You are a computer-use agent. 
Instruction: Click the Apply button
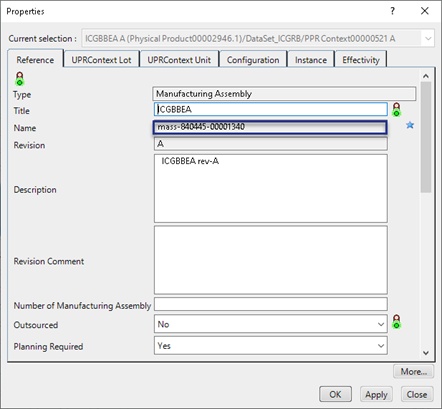click(376, 394)
